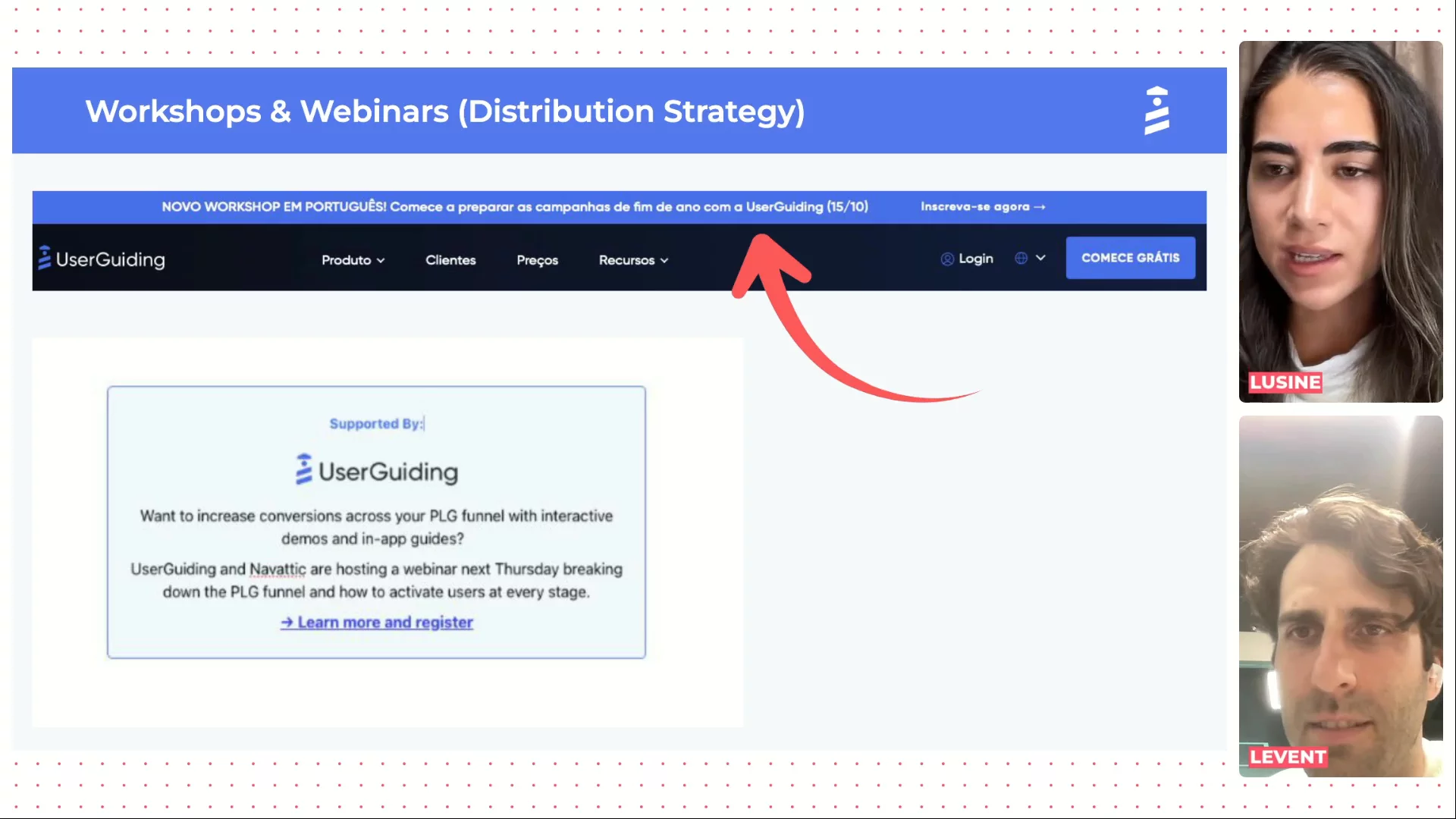Click the COMECE GRÁTIS button
This screenshot has width=1456, height=819.
point(1130,258)
